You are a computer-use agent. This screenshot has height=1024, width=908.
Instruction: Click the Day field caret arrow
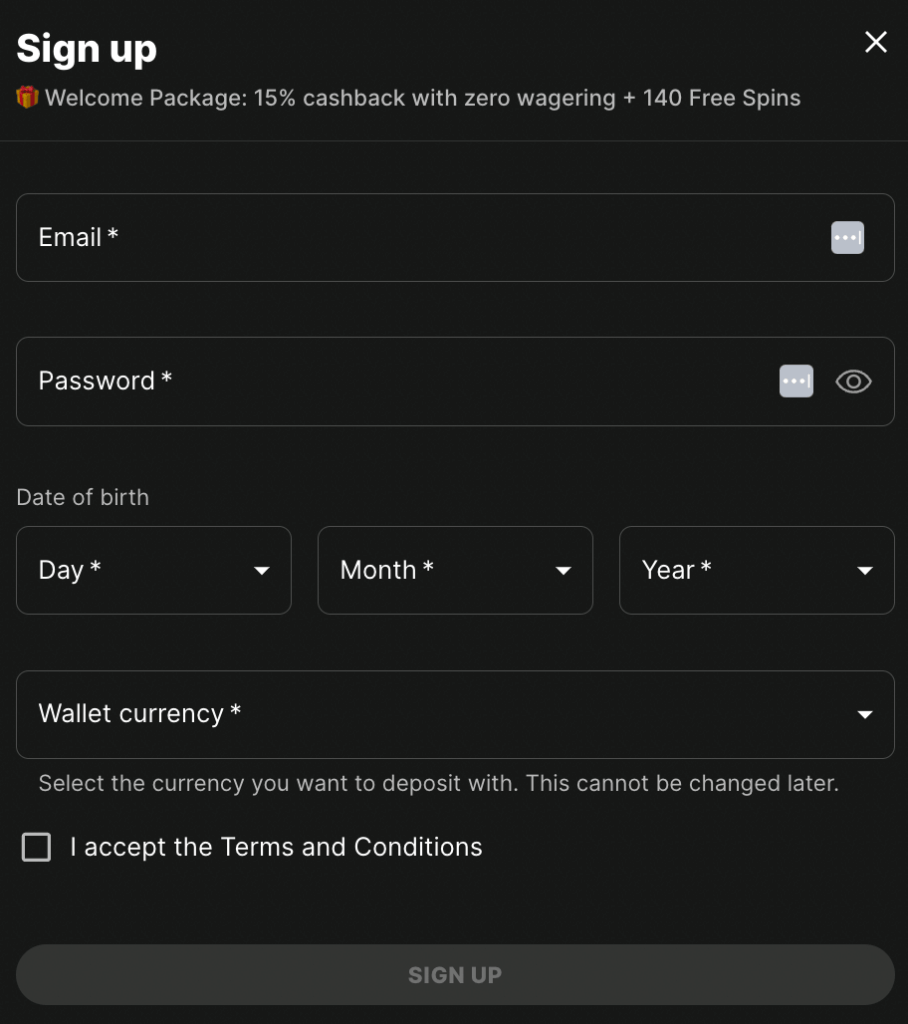tap(261, 571)
